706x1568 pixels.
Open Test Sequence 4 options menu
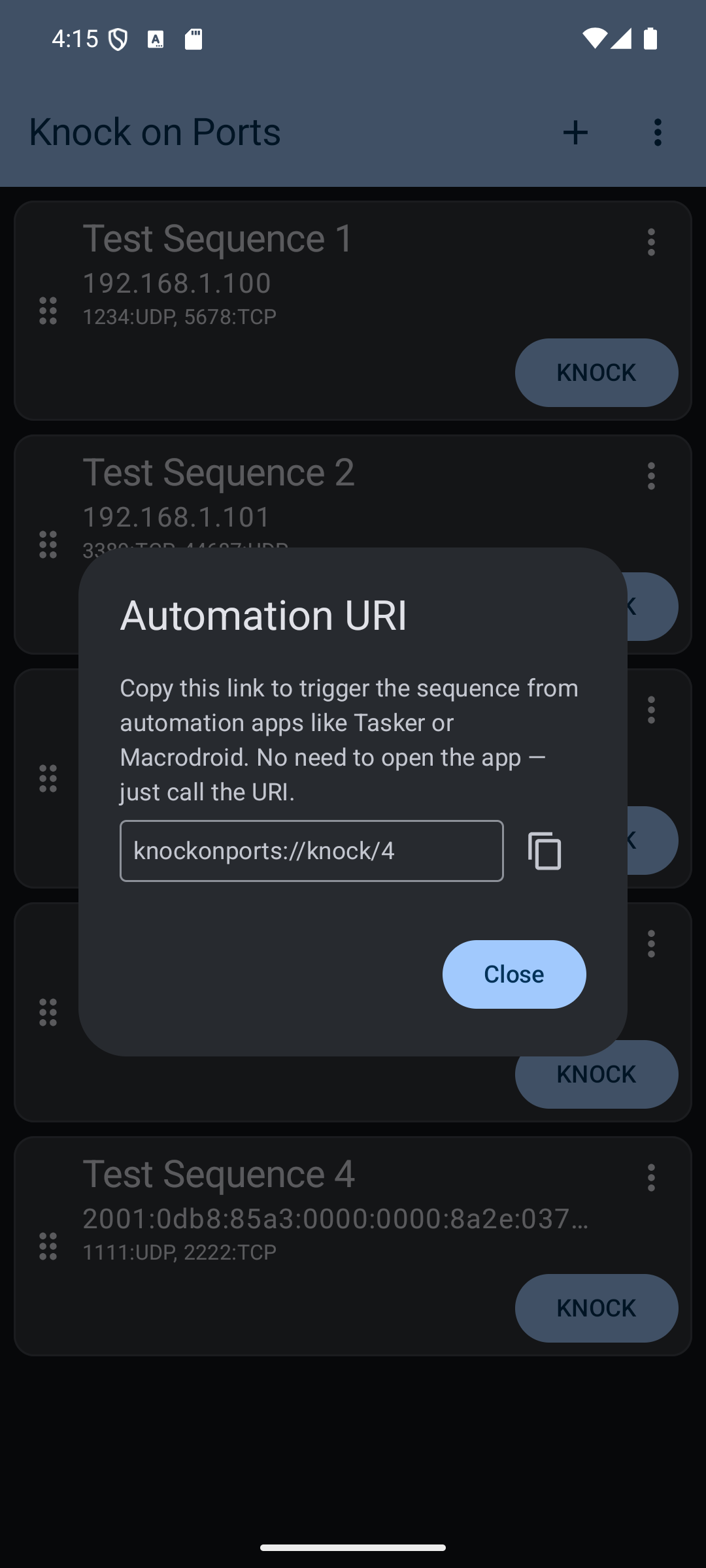coord(651,1178)
